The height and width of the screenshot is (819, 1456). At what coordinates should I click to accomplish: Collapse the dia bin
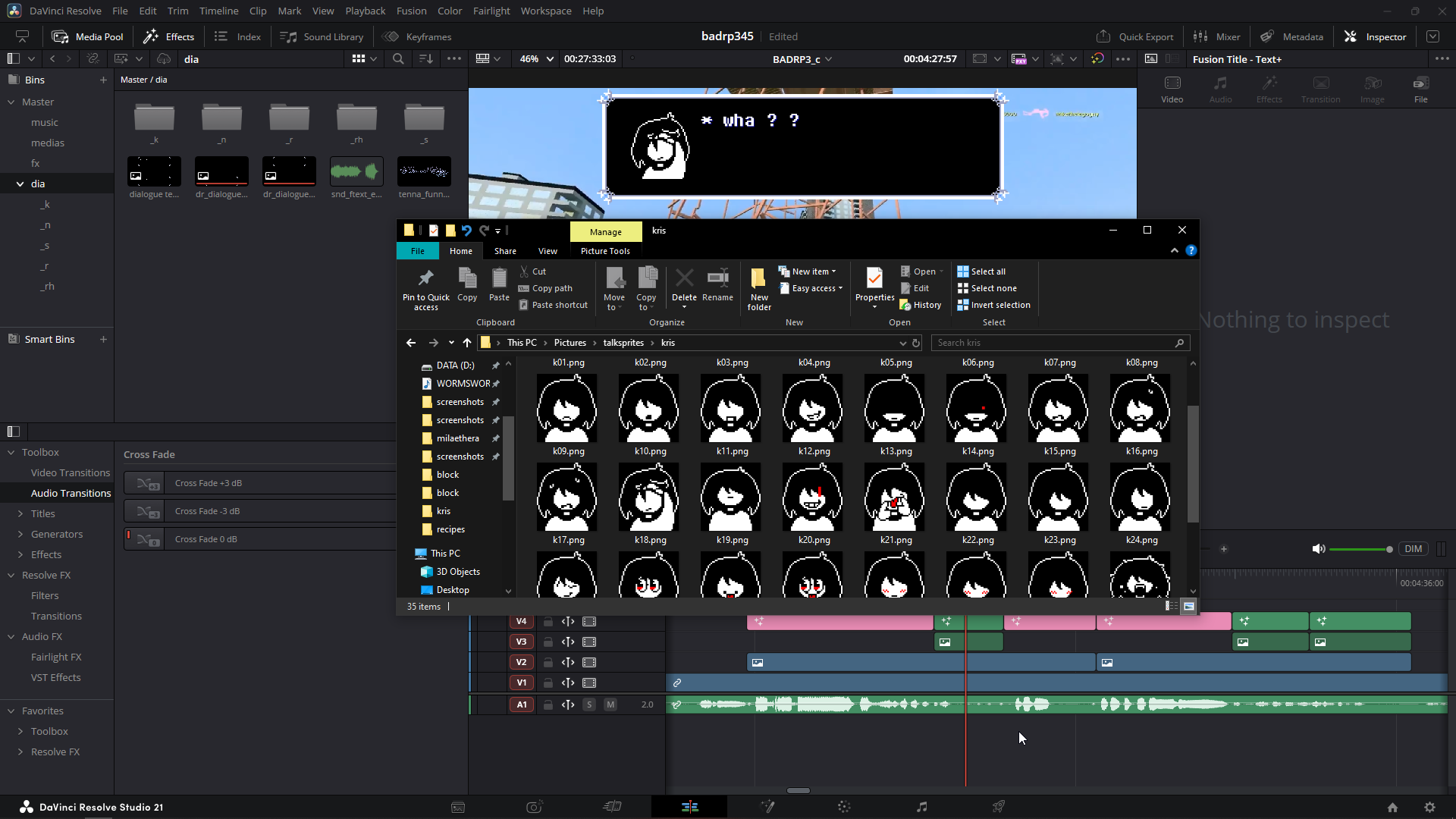coord(20,184)
